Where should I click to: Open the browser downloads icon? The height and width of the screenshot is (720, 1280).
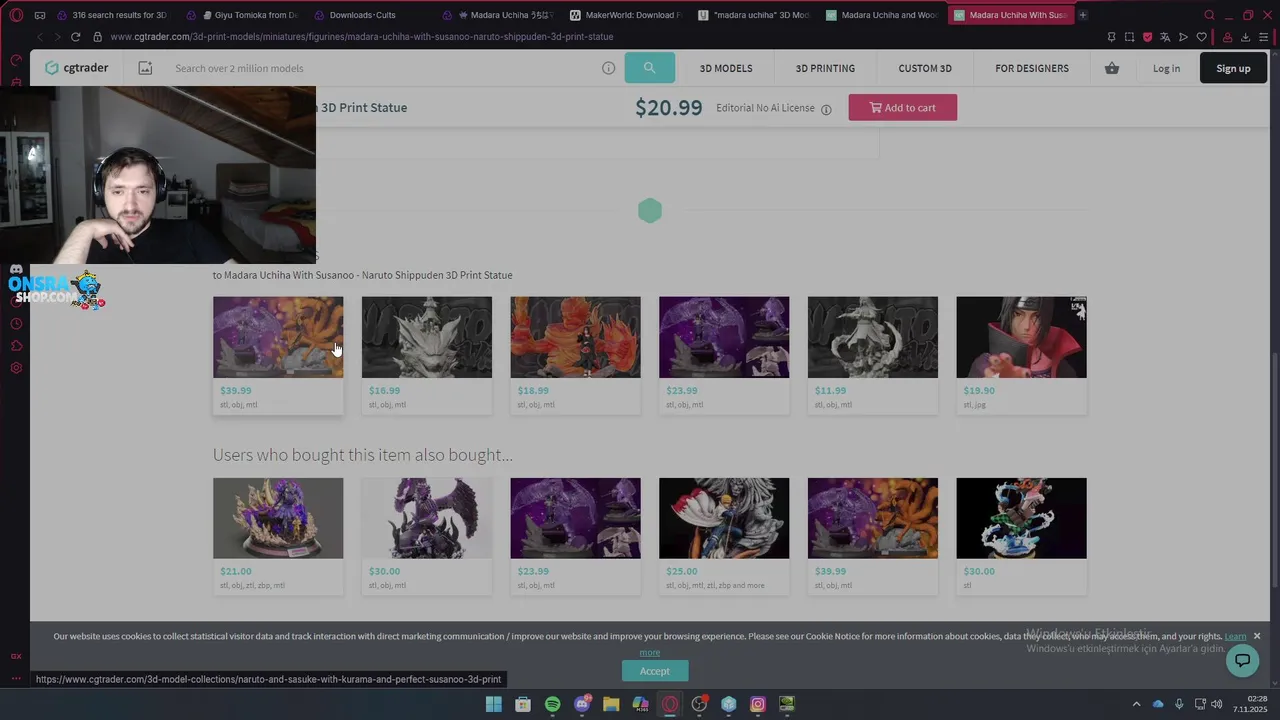1245,37
